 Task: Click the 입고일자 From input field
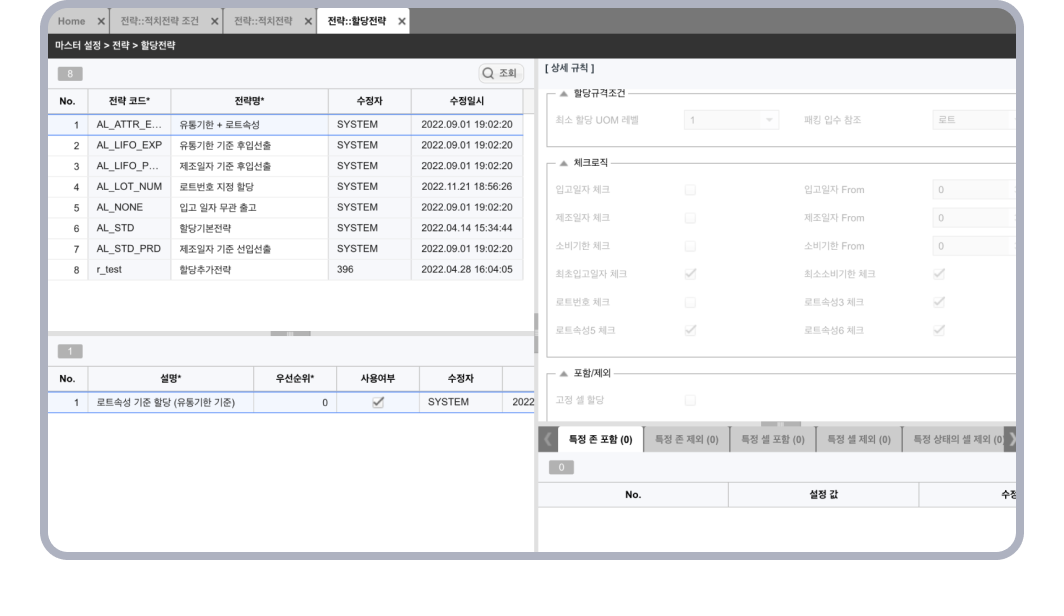click(972, 190)
